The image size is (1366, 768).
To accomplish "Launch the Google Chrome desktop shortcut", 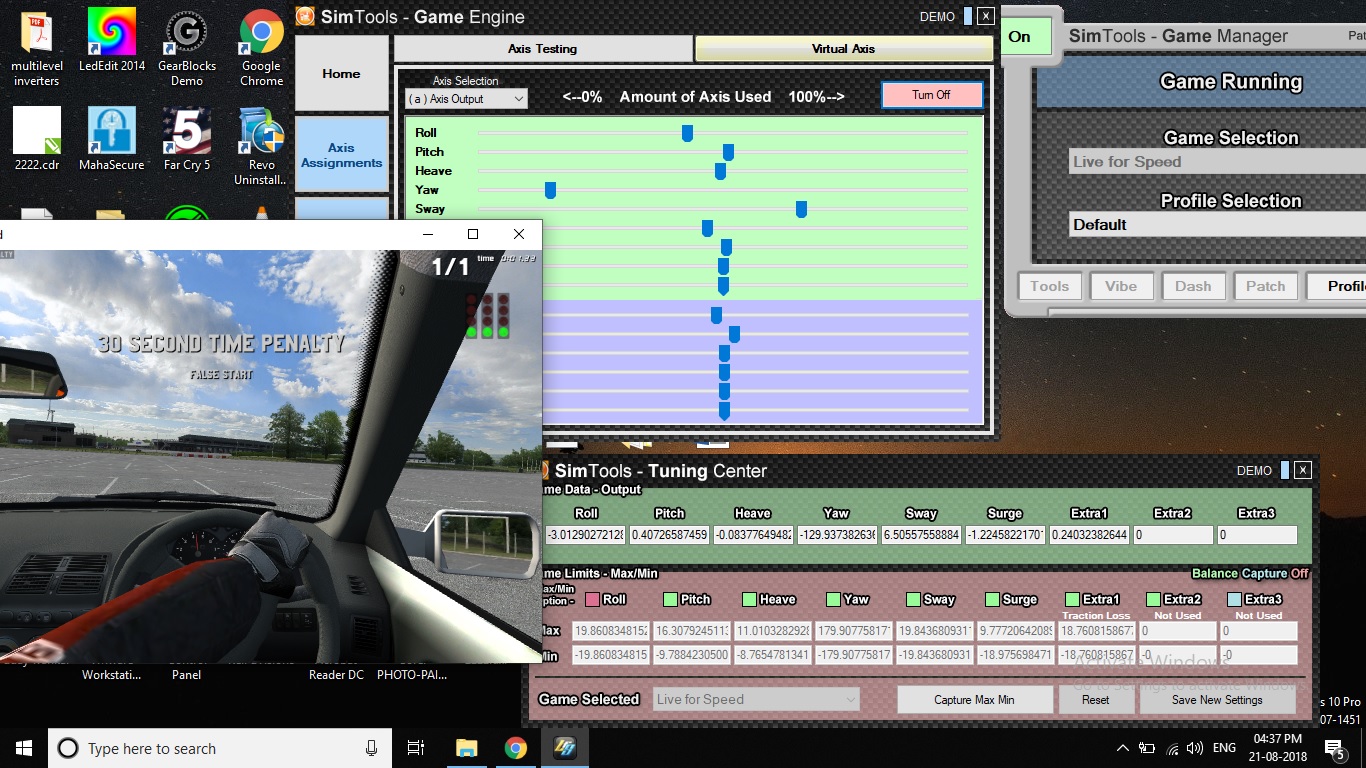I will pyautogui.click(x=261, y=47).
